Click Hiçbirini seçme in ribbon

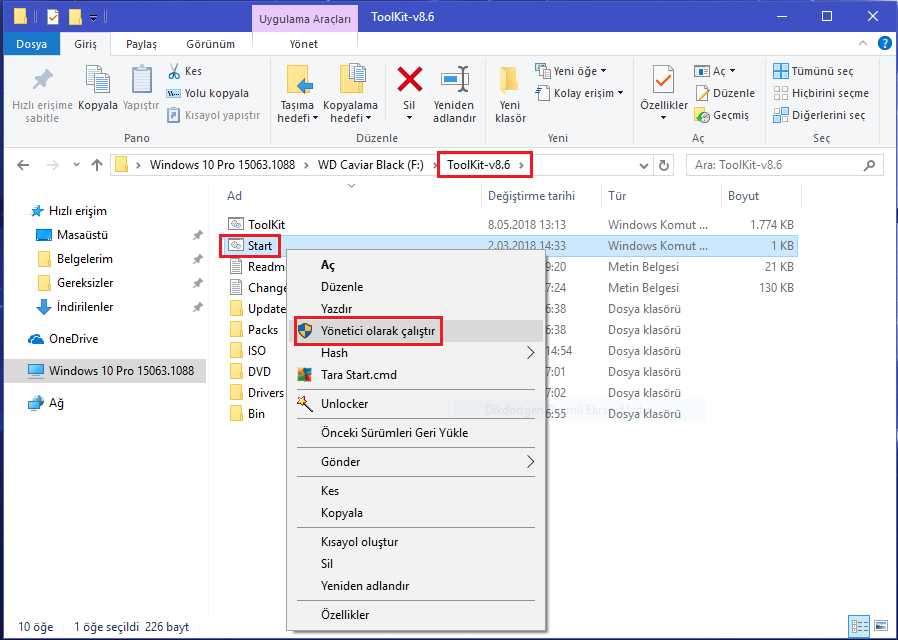coord(821,93)
